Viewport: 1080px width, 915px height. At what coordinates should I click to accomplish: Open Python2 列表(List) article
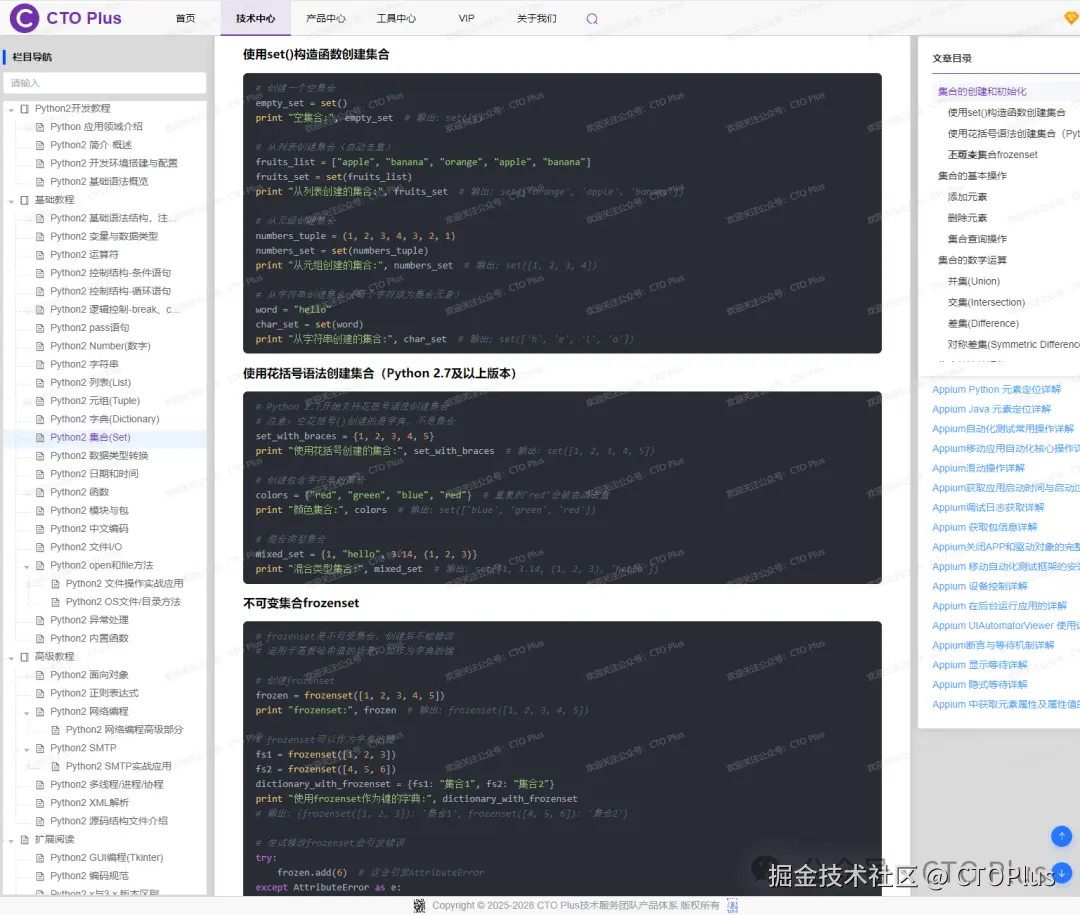90,382
